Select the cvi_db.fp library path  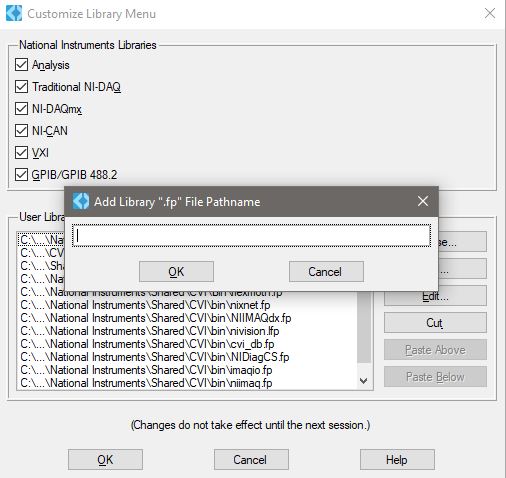click(x=147, y=344)
